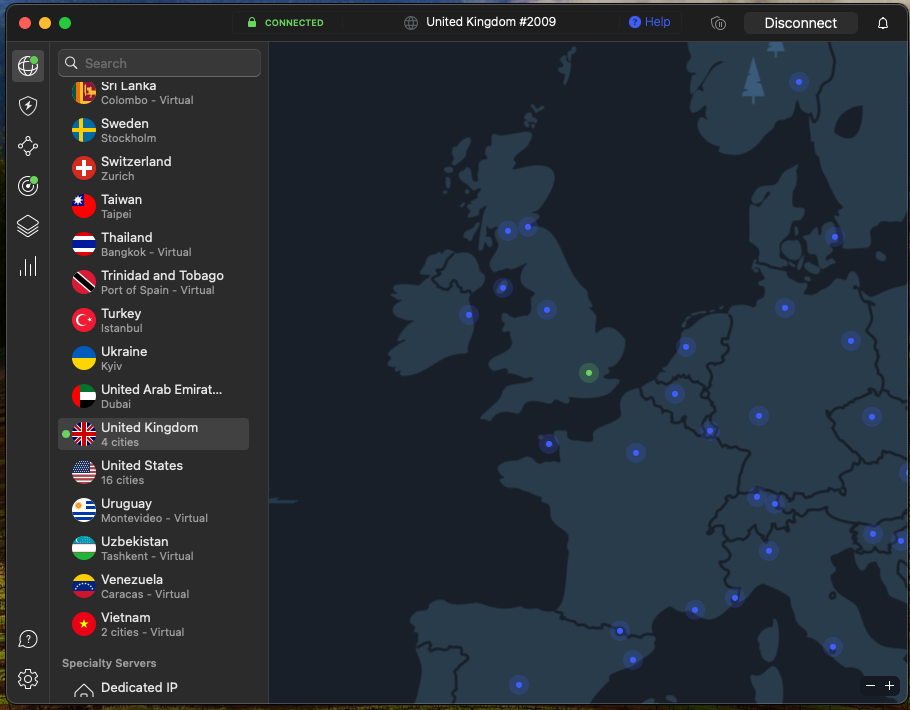Image resolution: width=910 pixels, height=710 pixels.
Task: Open settings gear icon
Action: (x=28, y=679)
